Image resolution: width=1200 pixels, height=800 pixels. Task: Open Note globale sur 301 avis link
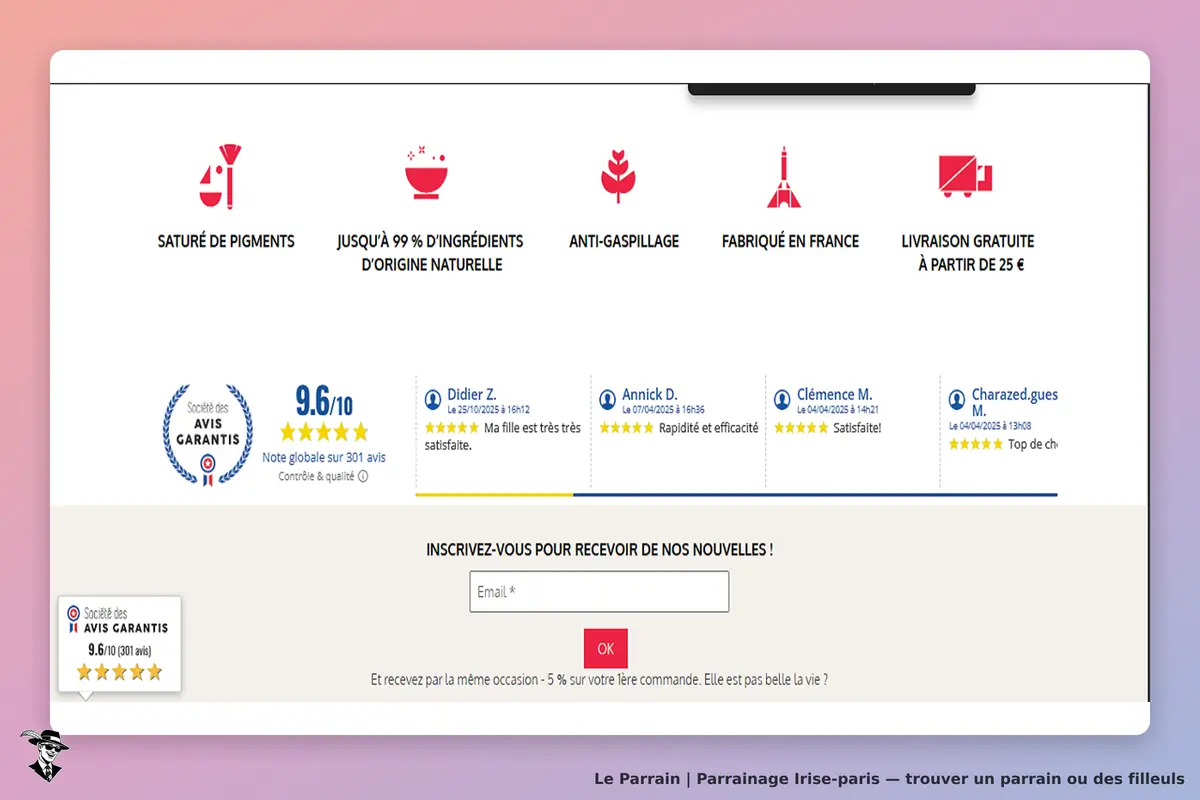point(324,458)
